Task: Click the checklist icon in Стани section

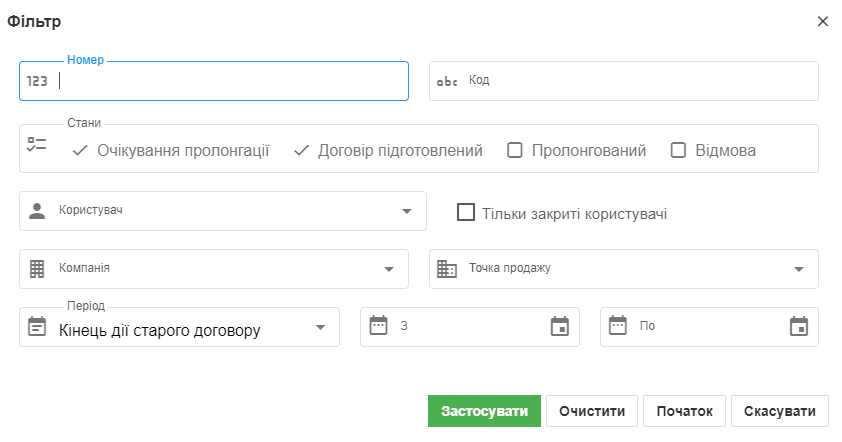Action: [37, 144]
